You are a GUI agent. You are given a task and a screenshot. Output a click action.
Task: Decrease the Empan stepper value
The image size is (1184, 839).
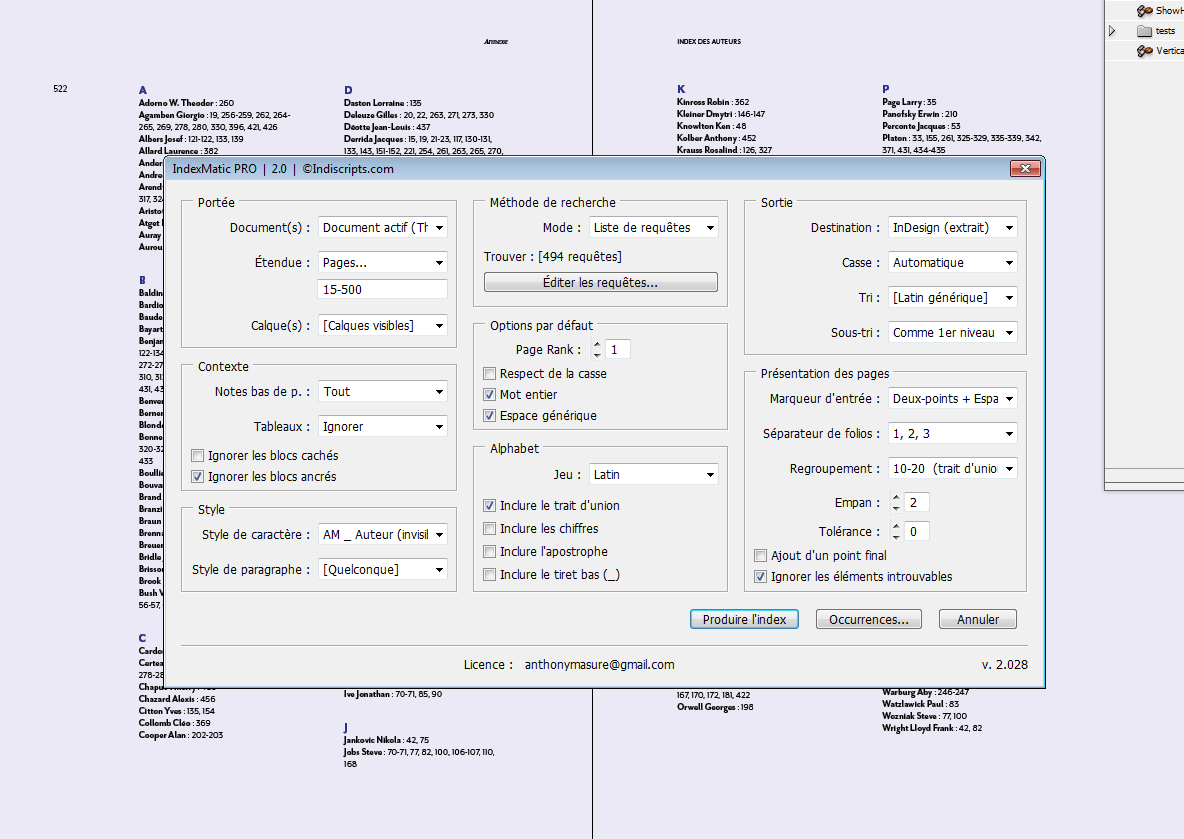(x=896, y=507)
